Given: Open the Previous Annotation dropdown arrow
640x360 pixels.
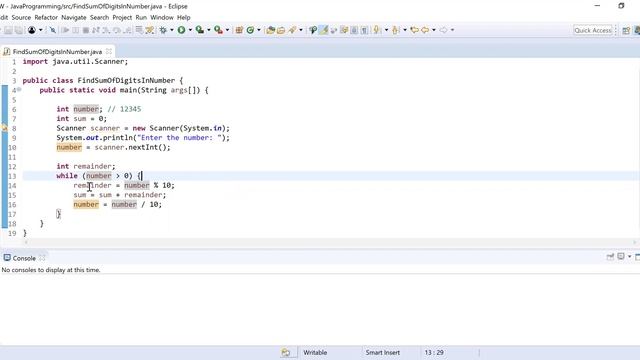Looking at the screenshot, I should (405, 30).
